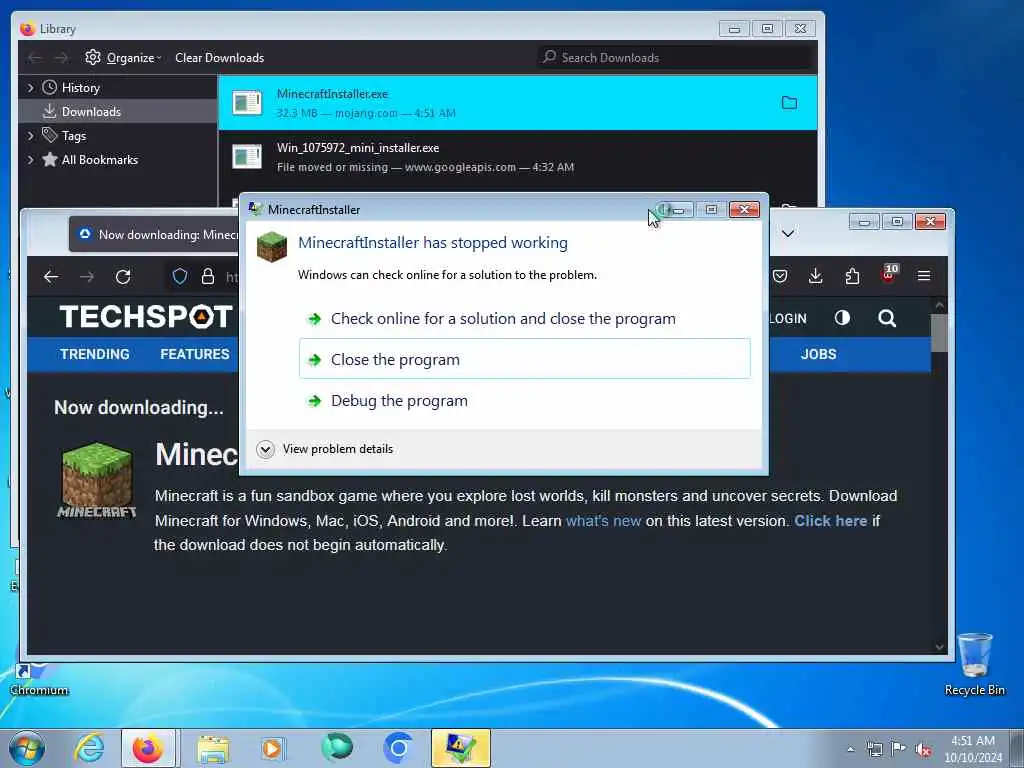This screenshot has width=1024, height=768.
Task: Click the Action Center flag icon
Action: (x=899, y=749)
